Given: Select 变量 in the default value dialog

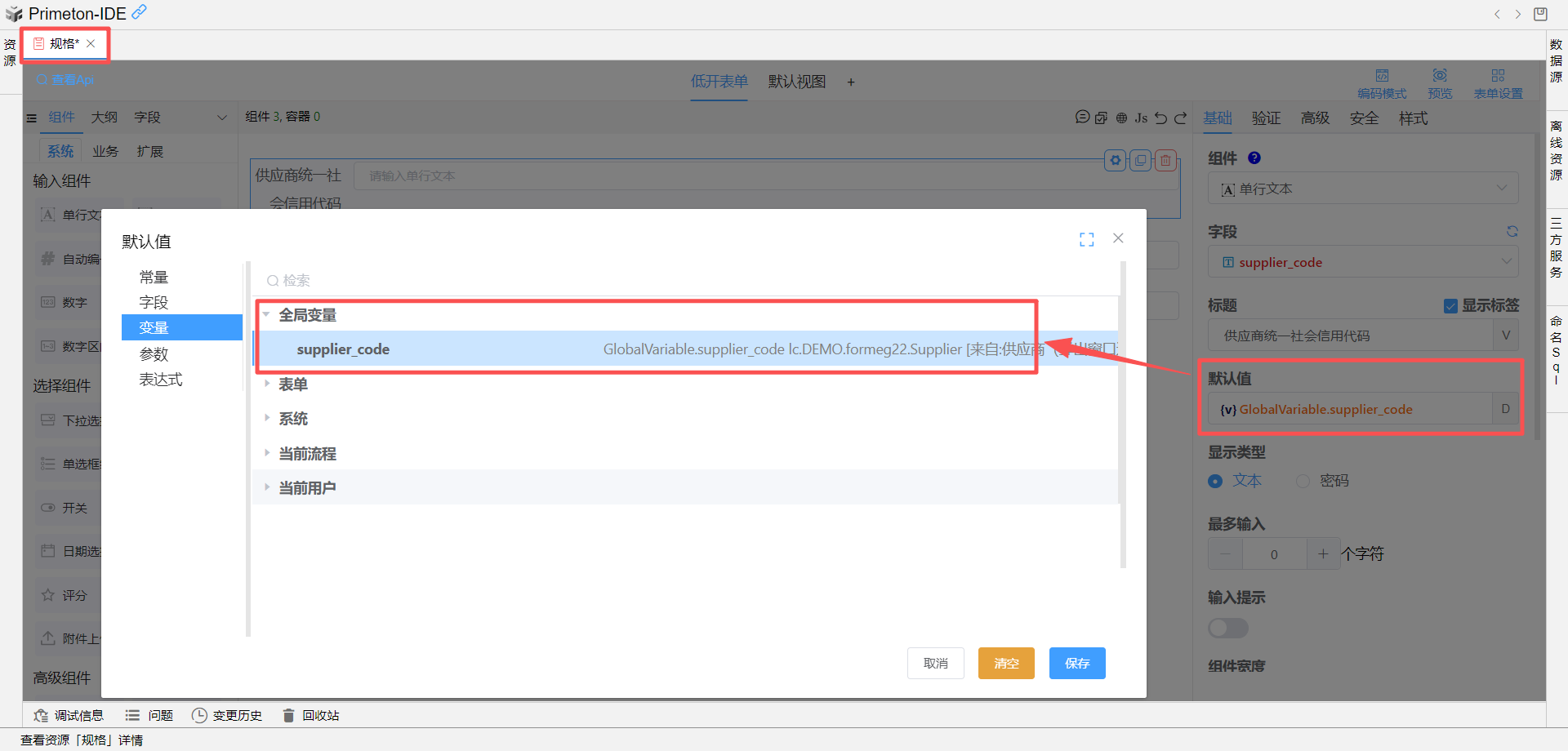Looking at the screenshot, I should point(182,327).
